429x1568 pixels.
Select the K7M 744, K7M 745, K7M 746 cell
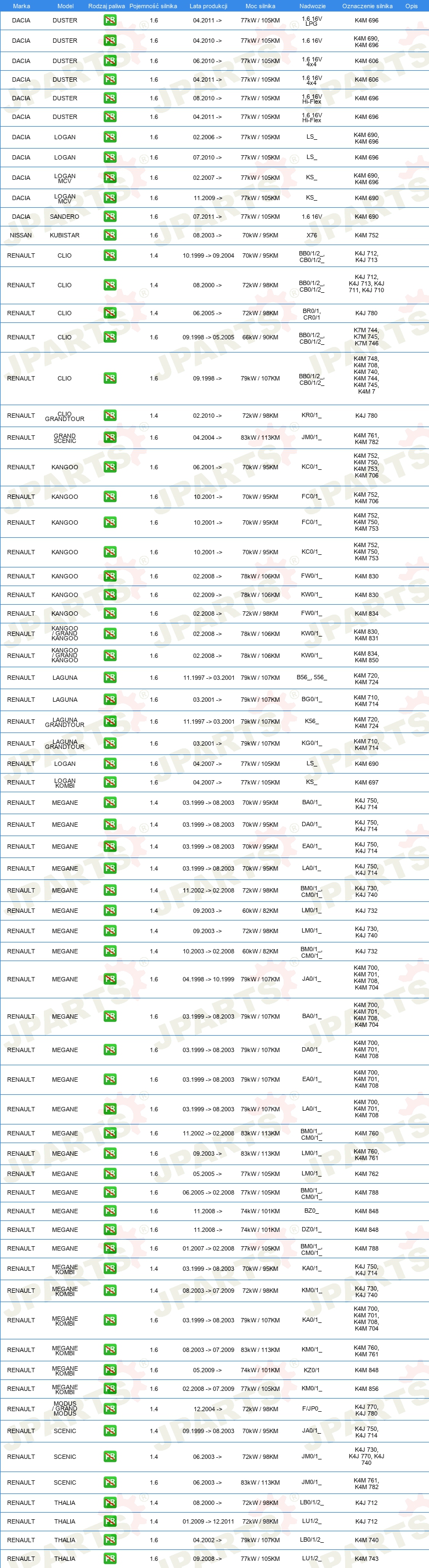click(x=366, y=337)
